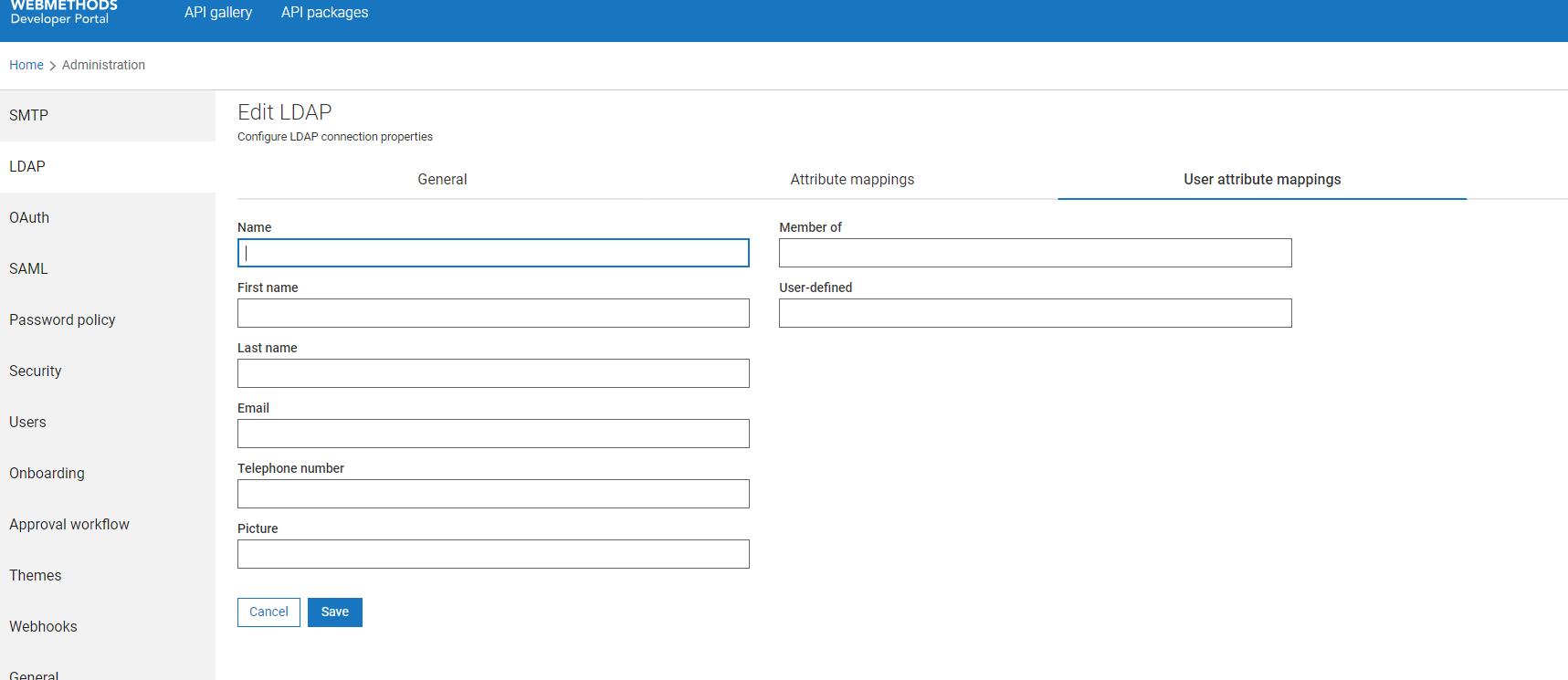Click the First name input field

pyautogui.click(x=493, y=313)
